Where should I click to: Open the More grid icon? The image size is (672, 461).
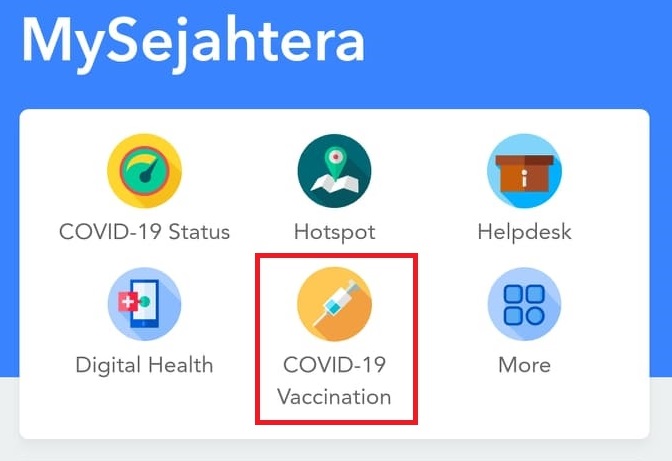click(525, 304)
